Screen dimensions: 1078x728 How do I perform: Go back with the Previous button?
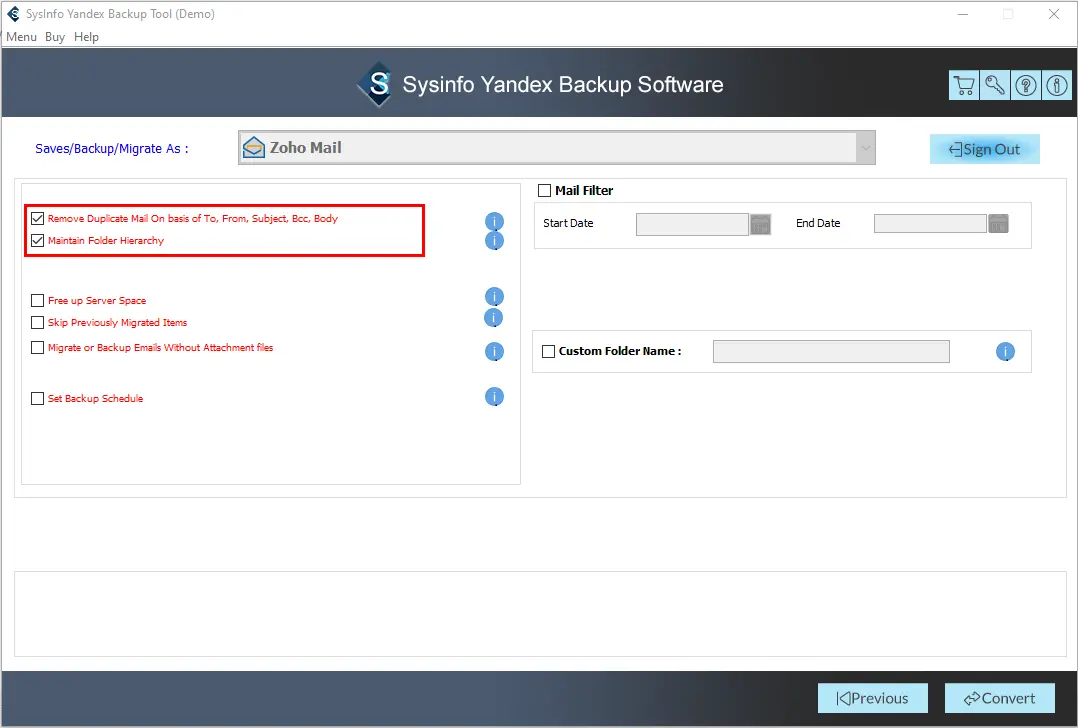click(x=872, y=698)
